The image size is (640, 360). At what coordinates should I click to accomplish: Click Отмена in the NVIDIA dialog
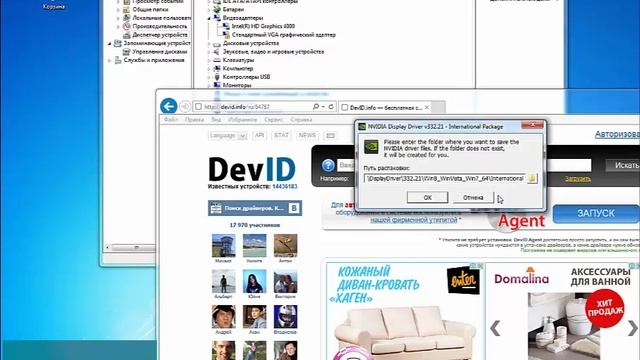pyautogui.click(x=473, y=197)
